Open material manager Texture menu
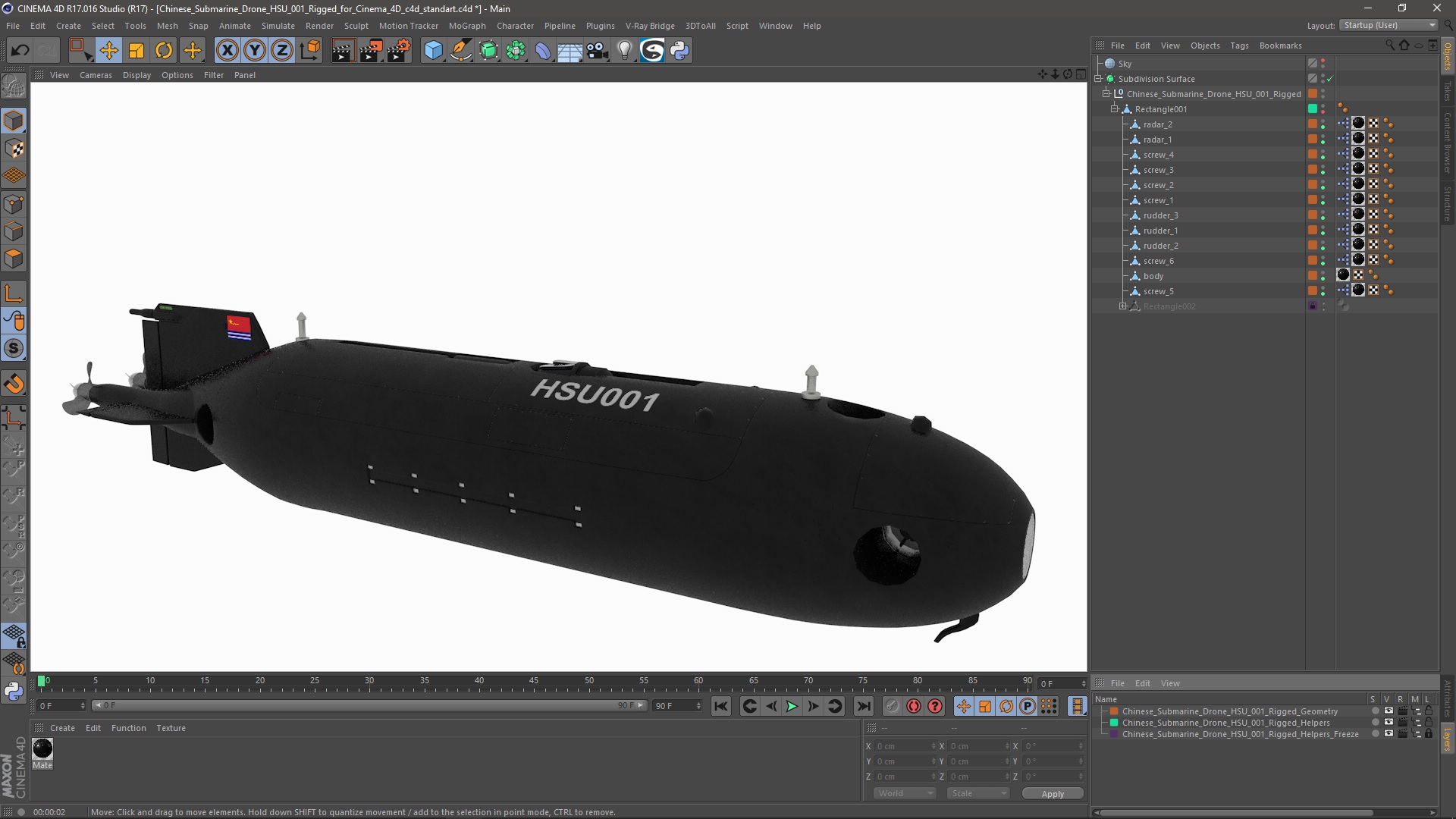 [x=171, y=728]
